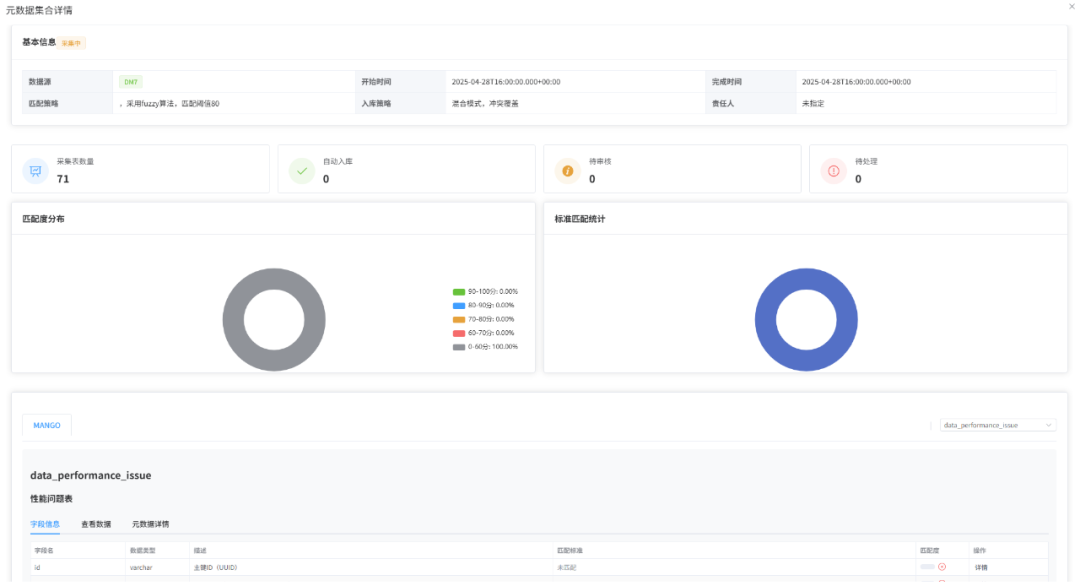
Task: Click 详情 link in the id row
Action: (x=981, y=567)
